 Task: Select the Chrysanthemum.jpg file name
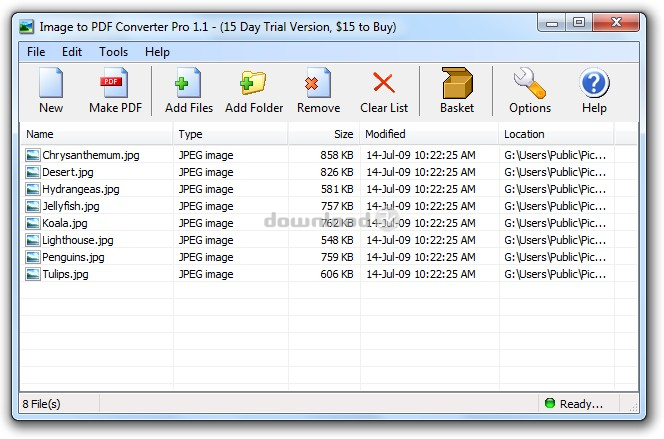click(x=91, y=155)
